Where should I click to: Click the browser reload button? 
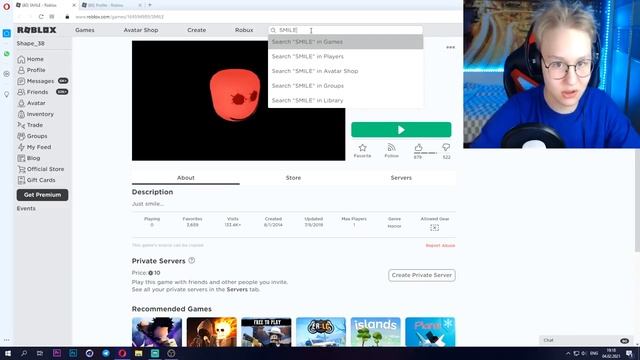coord(41,17)
